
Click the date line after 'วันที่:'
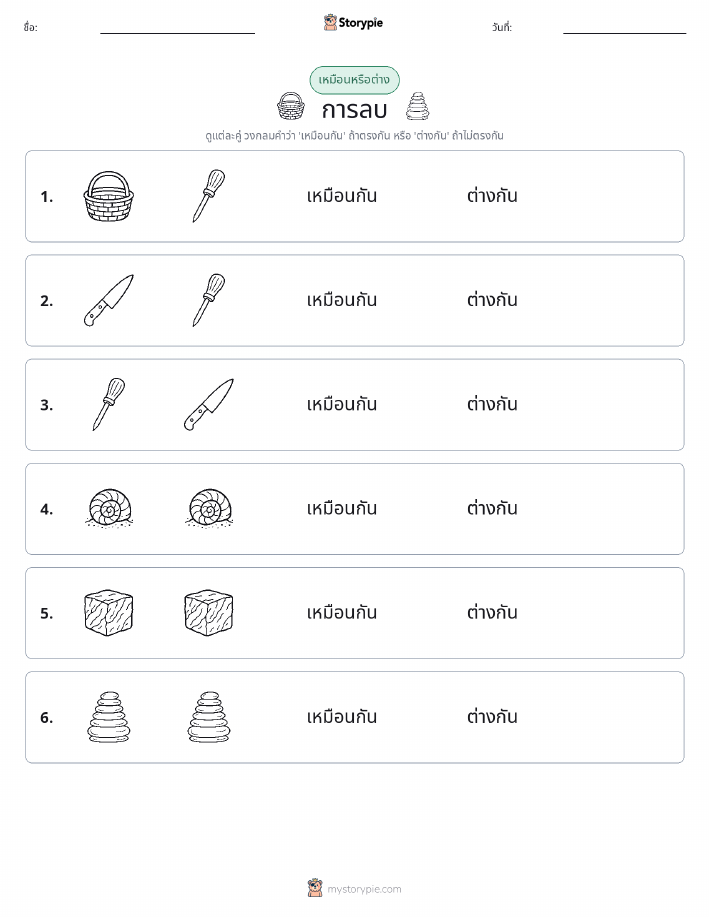pyautogui.click(x=624, y=27)
